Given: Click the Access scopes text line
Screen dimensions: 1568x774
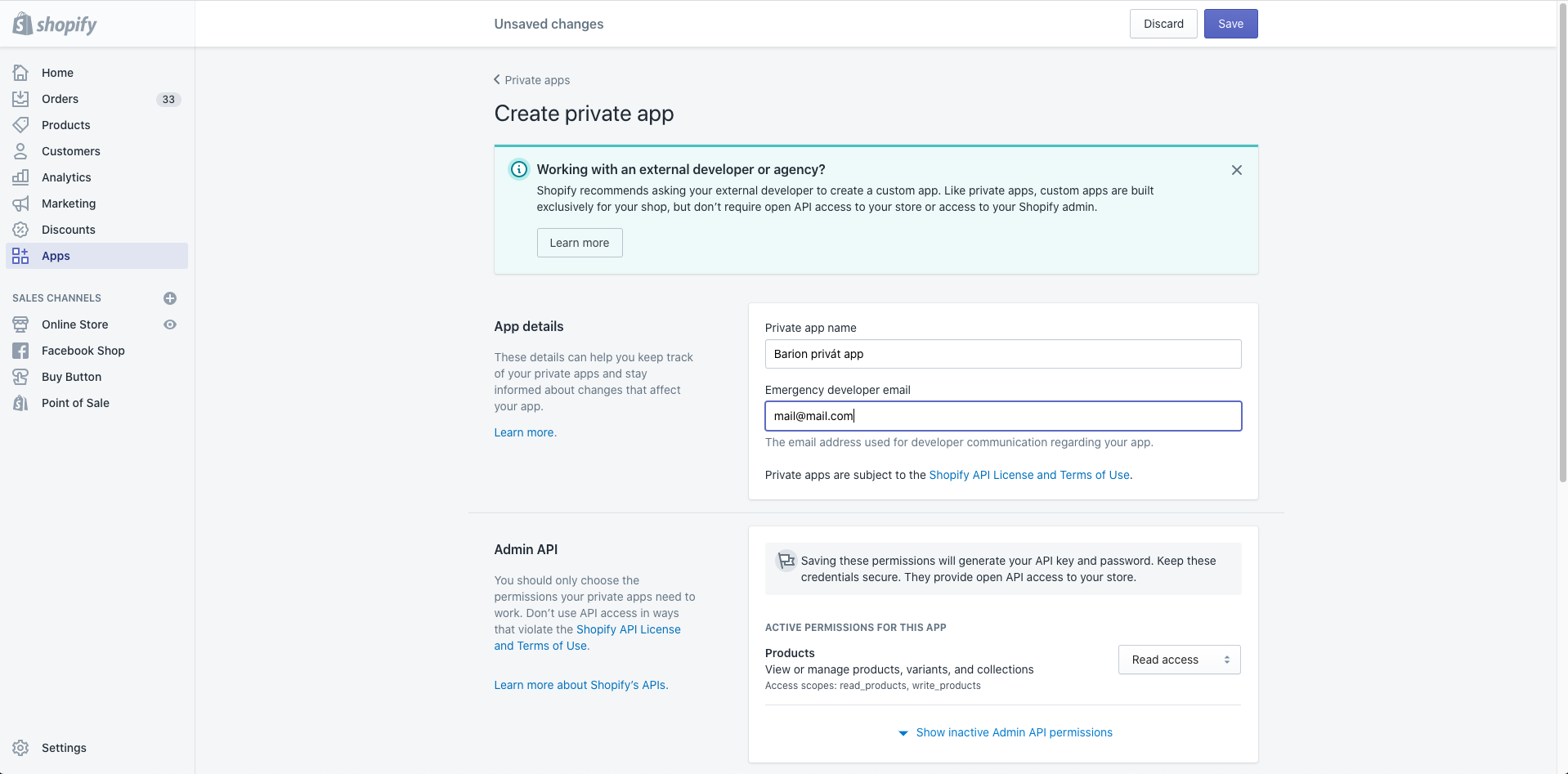Looking at the screenshot, I should [872, 686].
